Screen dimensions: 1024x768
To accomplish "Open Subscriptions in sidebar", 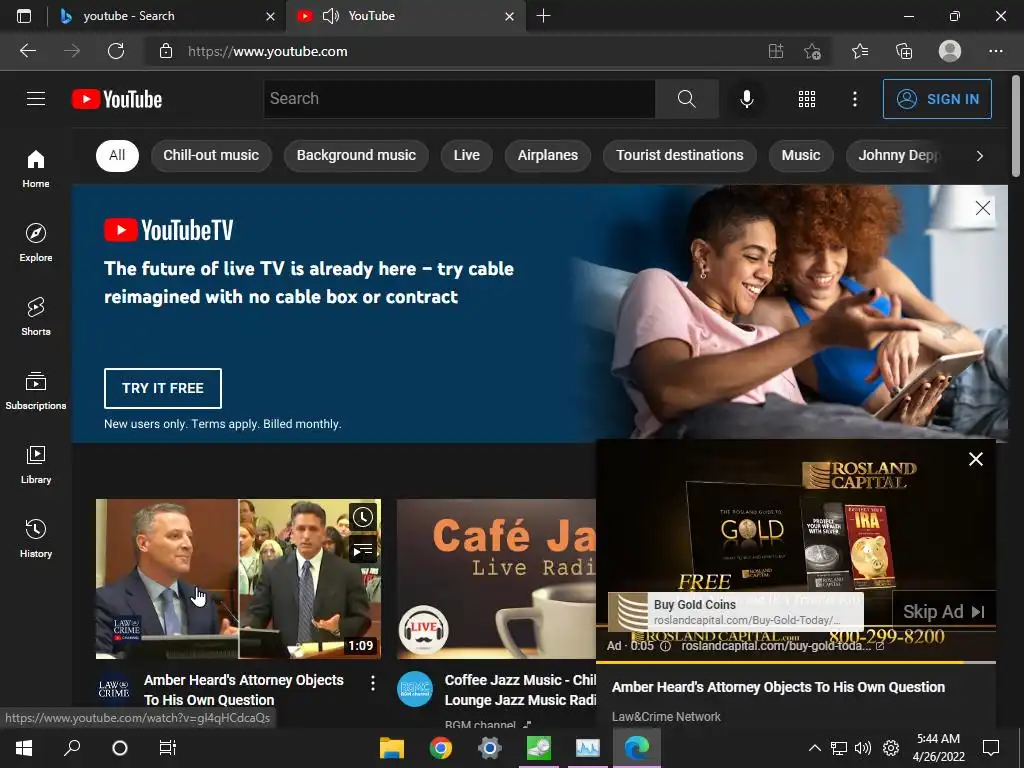I will (x=36, y=390).
